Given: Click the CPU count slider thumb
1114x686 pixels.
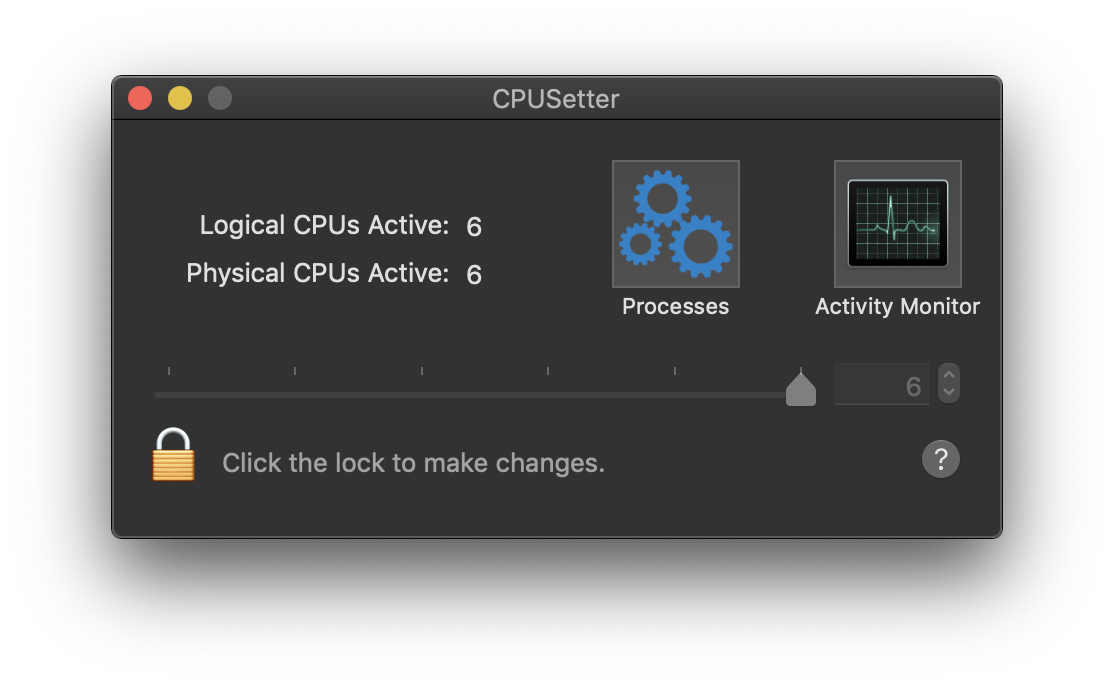Looking at the screenshot, I should coord(801,388).
